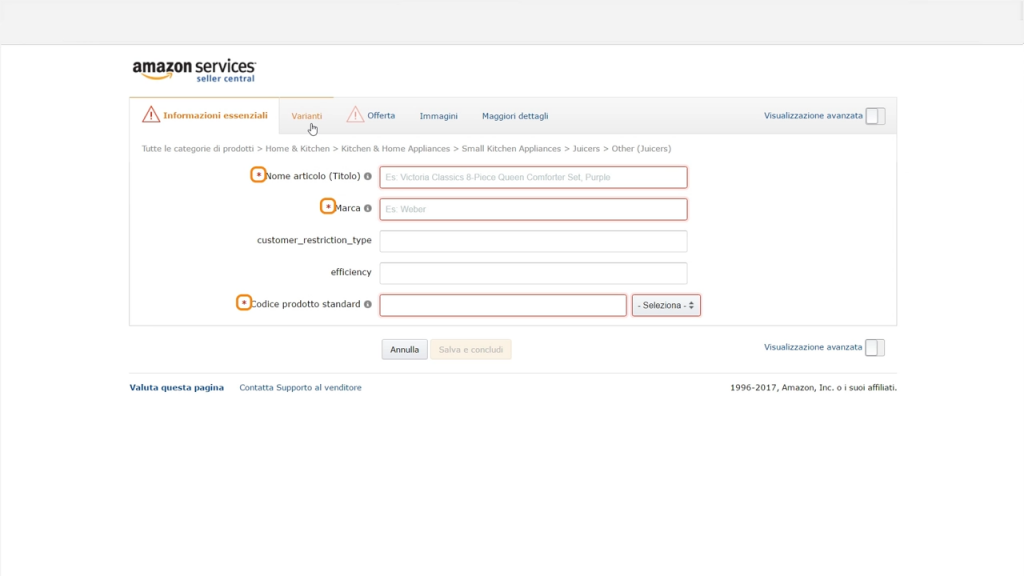The image size is (1024, 576).
Task: Switch to the Varianti tab
Action: tap(307, 116)
